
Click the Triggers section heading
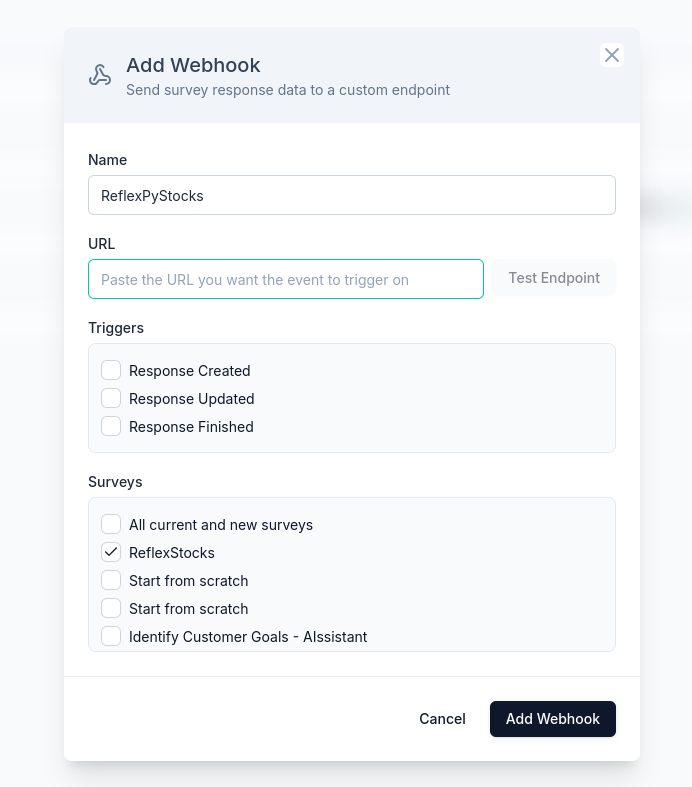(x=116, y=328)
